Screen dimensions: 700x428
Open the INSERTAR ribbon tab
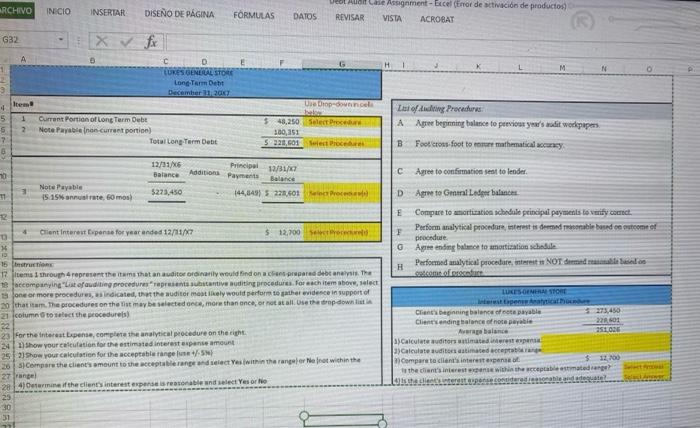pos(108,13)
